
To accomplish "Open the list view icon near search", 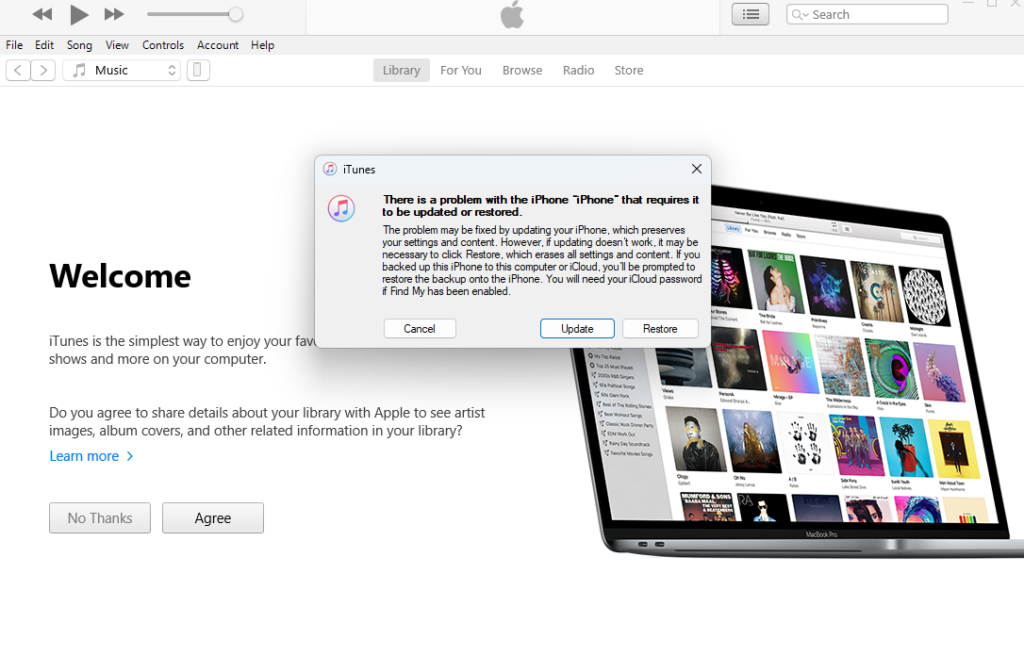I will point(750,14).
